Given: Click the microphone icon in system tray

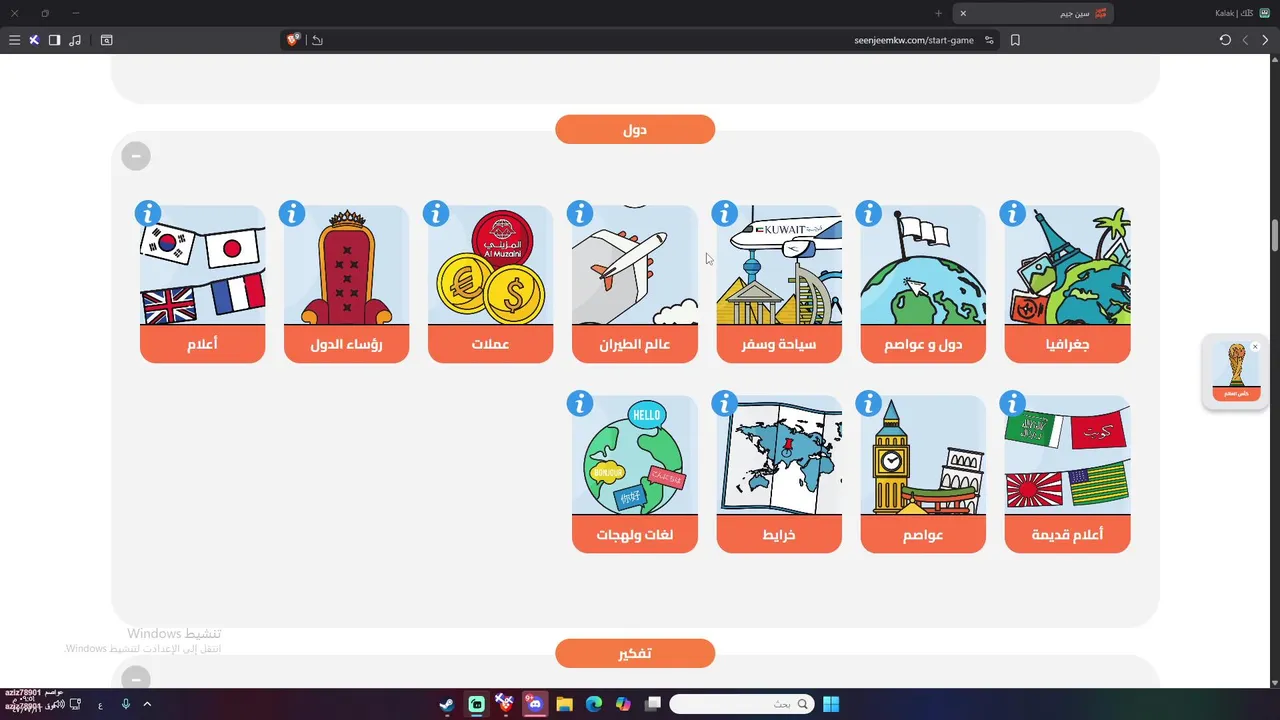Looking at the screenshot, I should coord(126,704).
